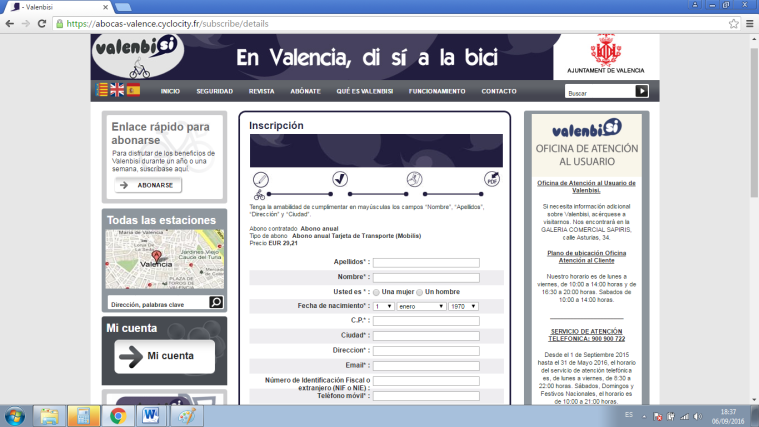Bookmark the page with the star icon
759x427 pixels.
734,24
